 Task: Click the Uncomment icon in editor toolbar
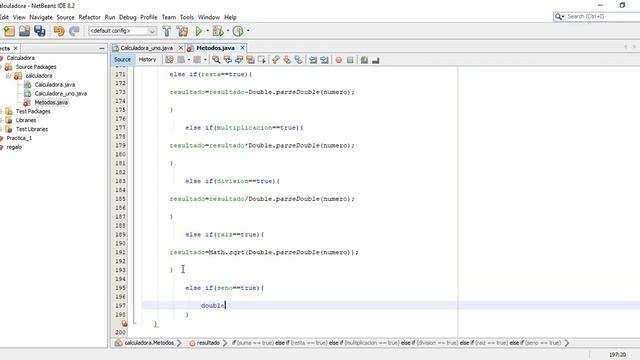[376, 60]
